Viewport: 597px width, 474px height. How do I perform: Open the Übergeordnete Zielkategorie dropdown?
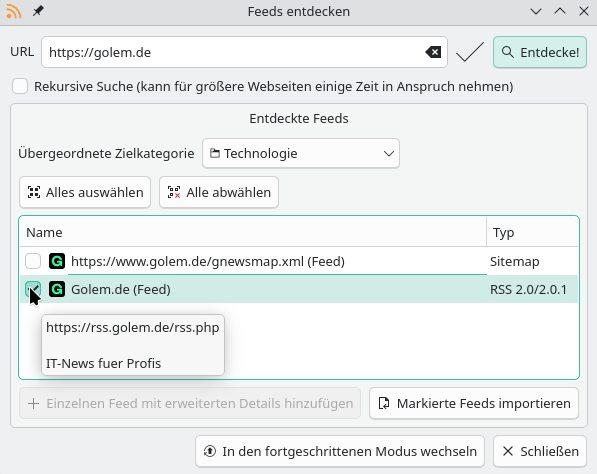pos(301,153)
